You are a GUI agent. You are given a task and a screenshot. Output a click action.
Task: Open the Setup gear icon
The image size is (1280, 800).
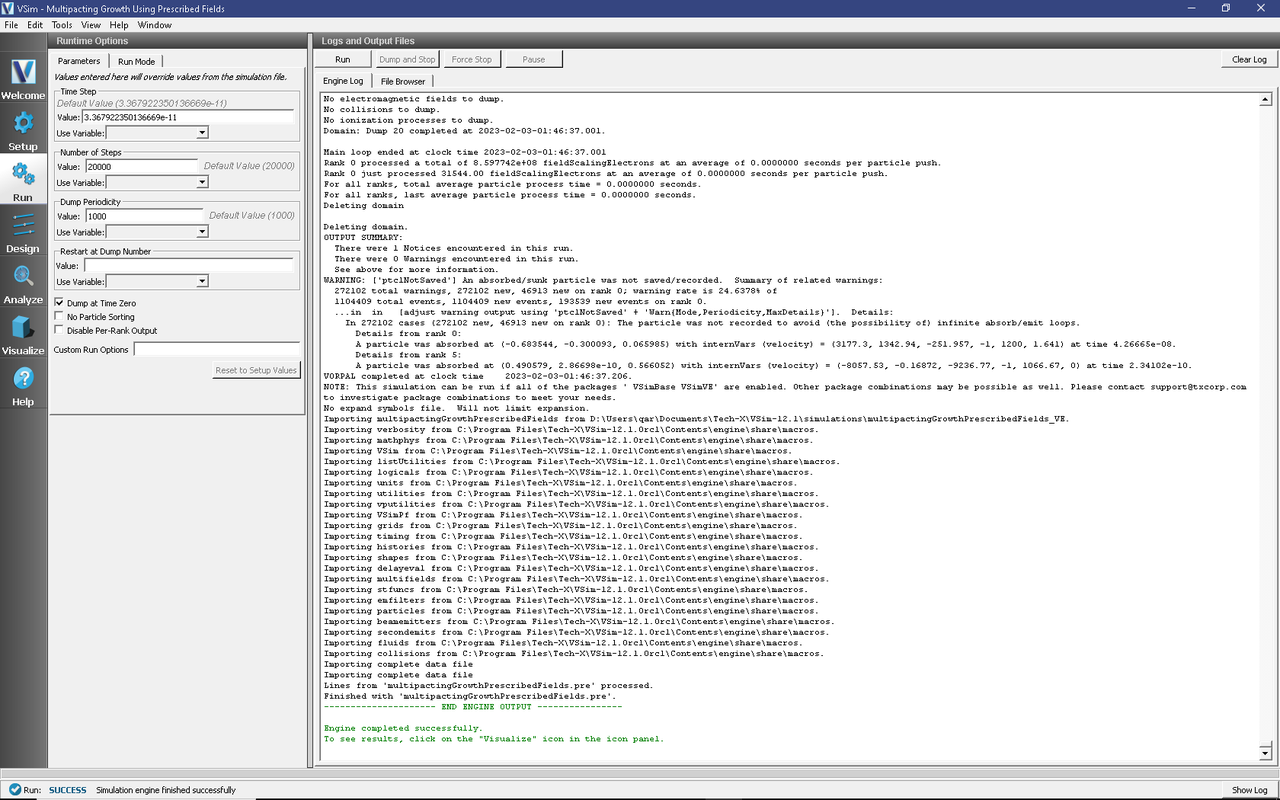[x=23, y=129]
